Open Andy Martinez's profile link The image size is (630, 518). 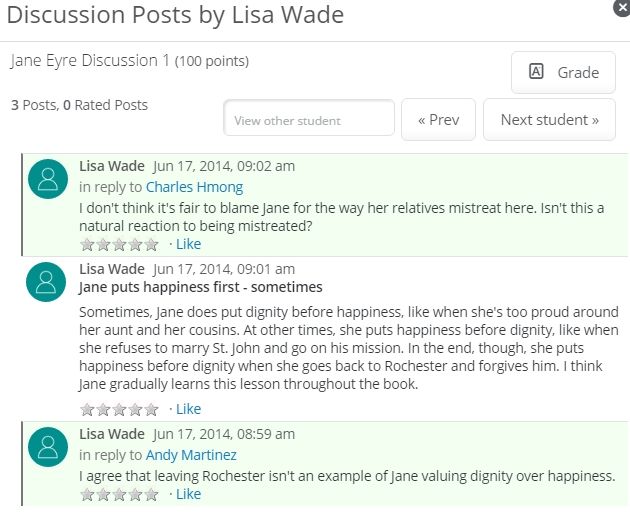pyautogui.click(x=191, y=455)
